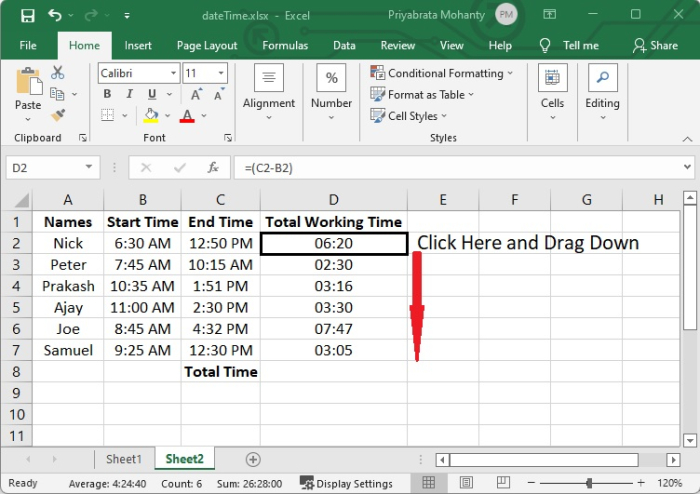Click the yellow fill color button
This screenshot has height=494, width=700.
(x=151, y=116)
